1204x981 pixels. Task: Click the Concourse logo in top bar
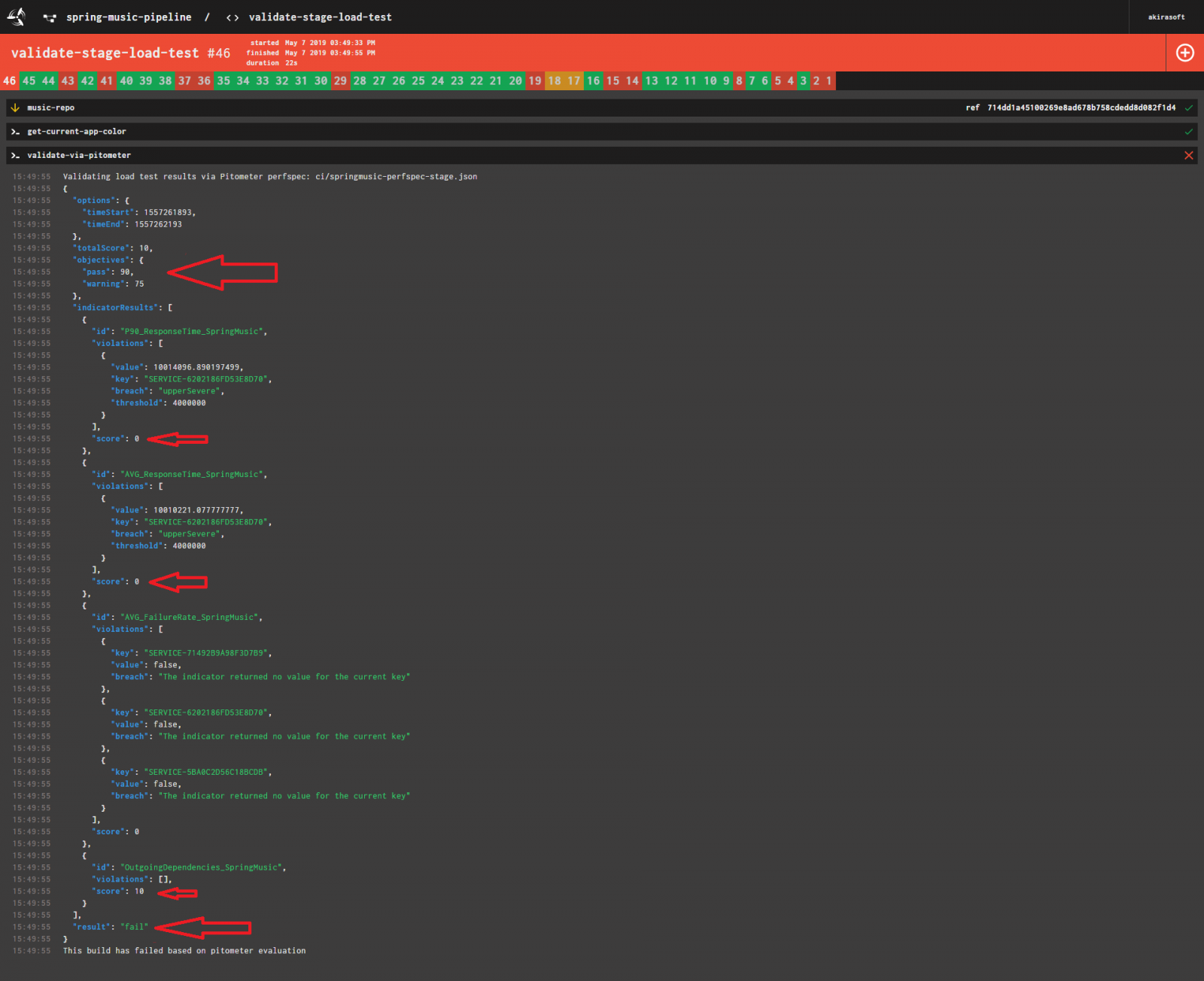coord(16,17)
